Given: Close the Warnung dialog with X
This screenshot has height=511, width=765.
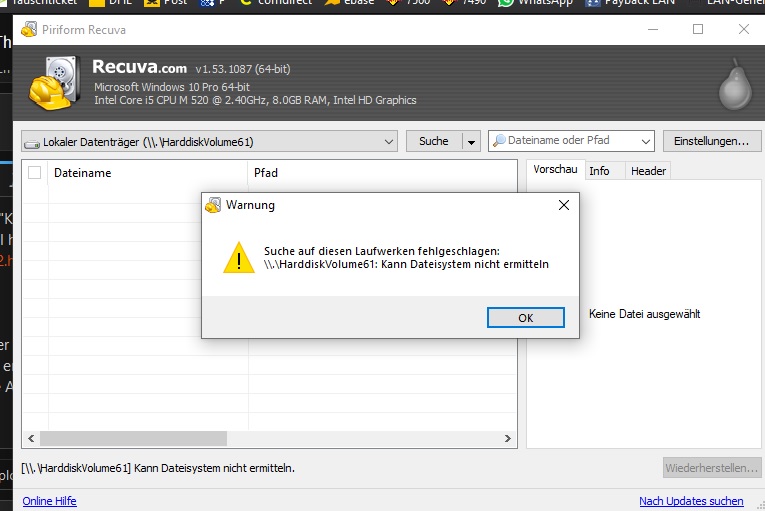Looking at the screenshot, I should 564,205.
